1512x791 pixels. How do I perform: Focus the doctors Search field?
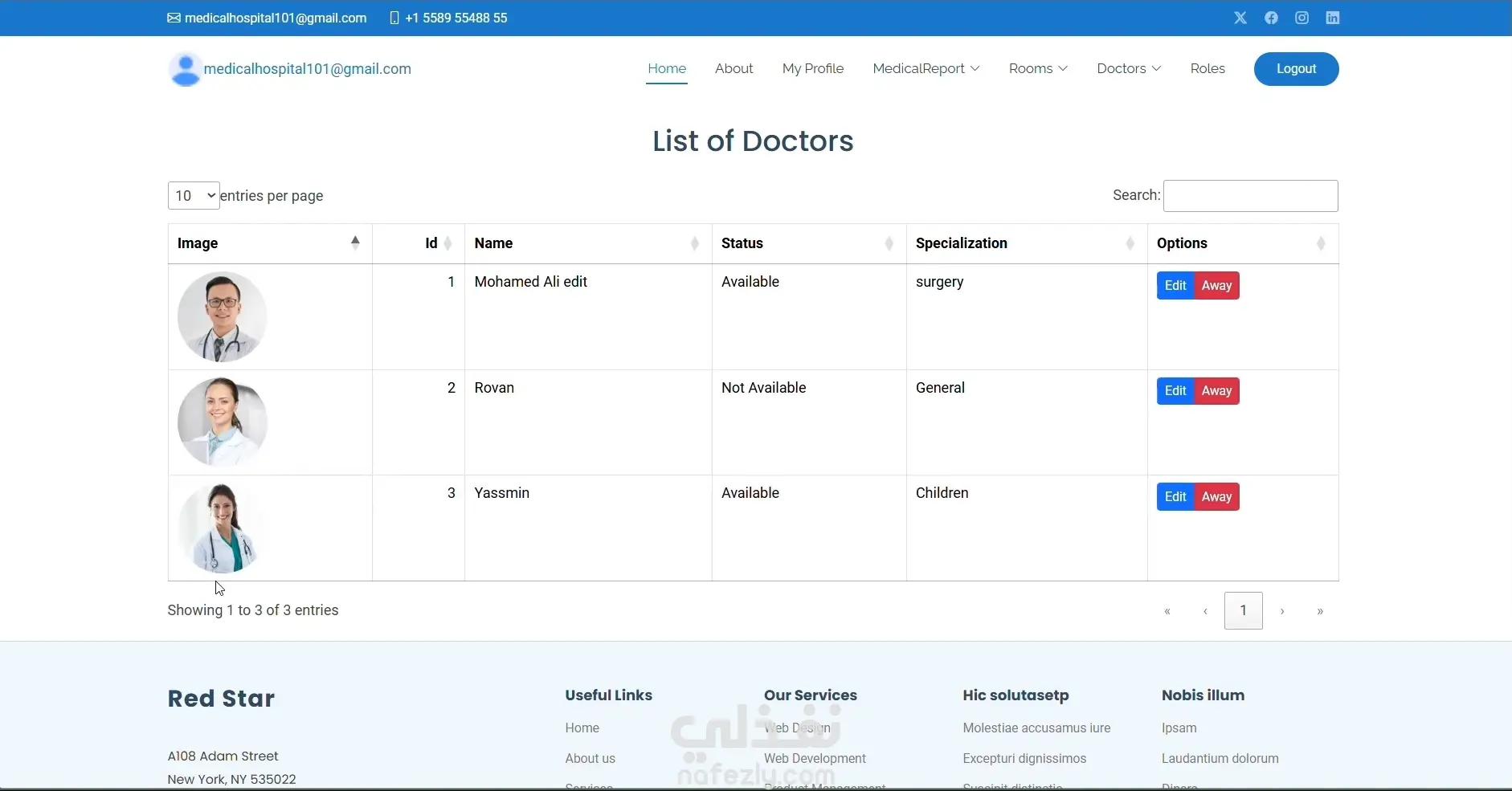pos(1251,196)
